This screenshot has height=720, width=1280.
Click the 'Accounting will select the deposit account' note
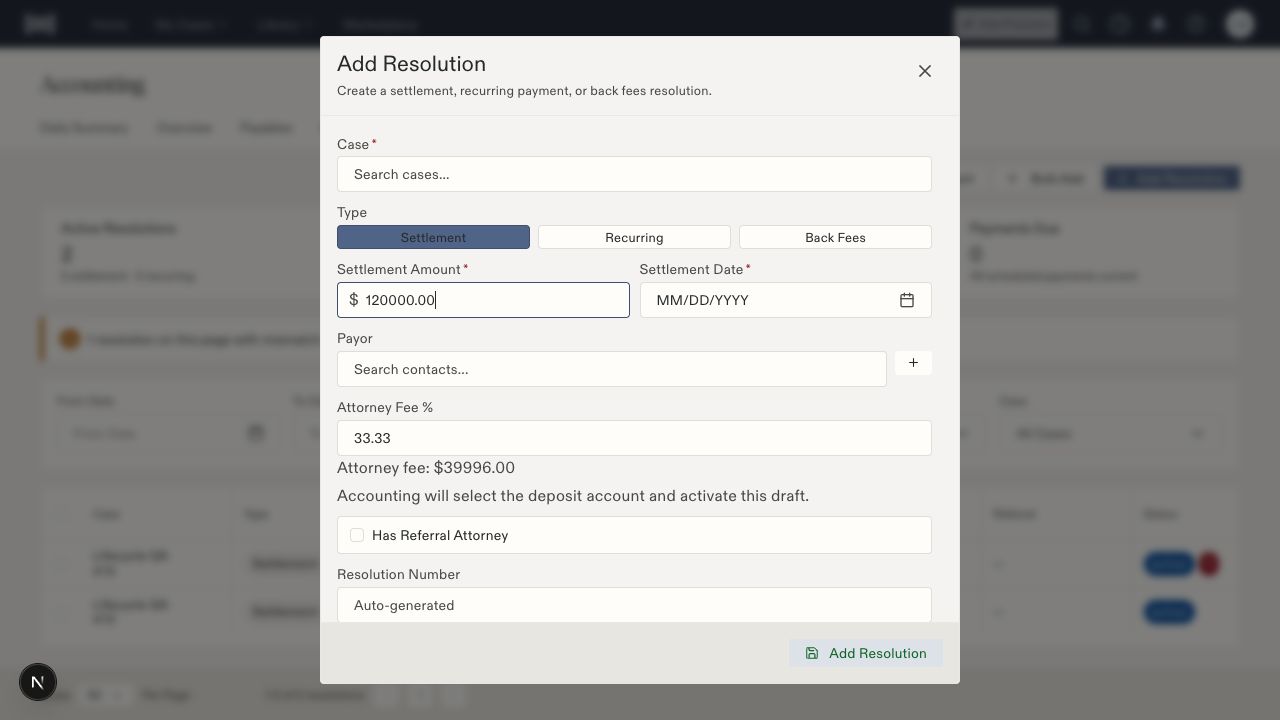click(x=573, y=496)
